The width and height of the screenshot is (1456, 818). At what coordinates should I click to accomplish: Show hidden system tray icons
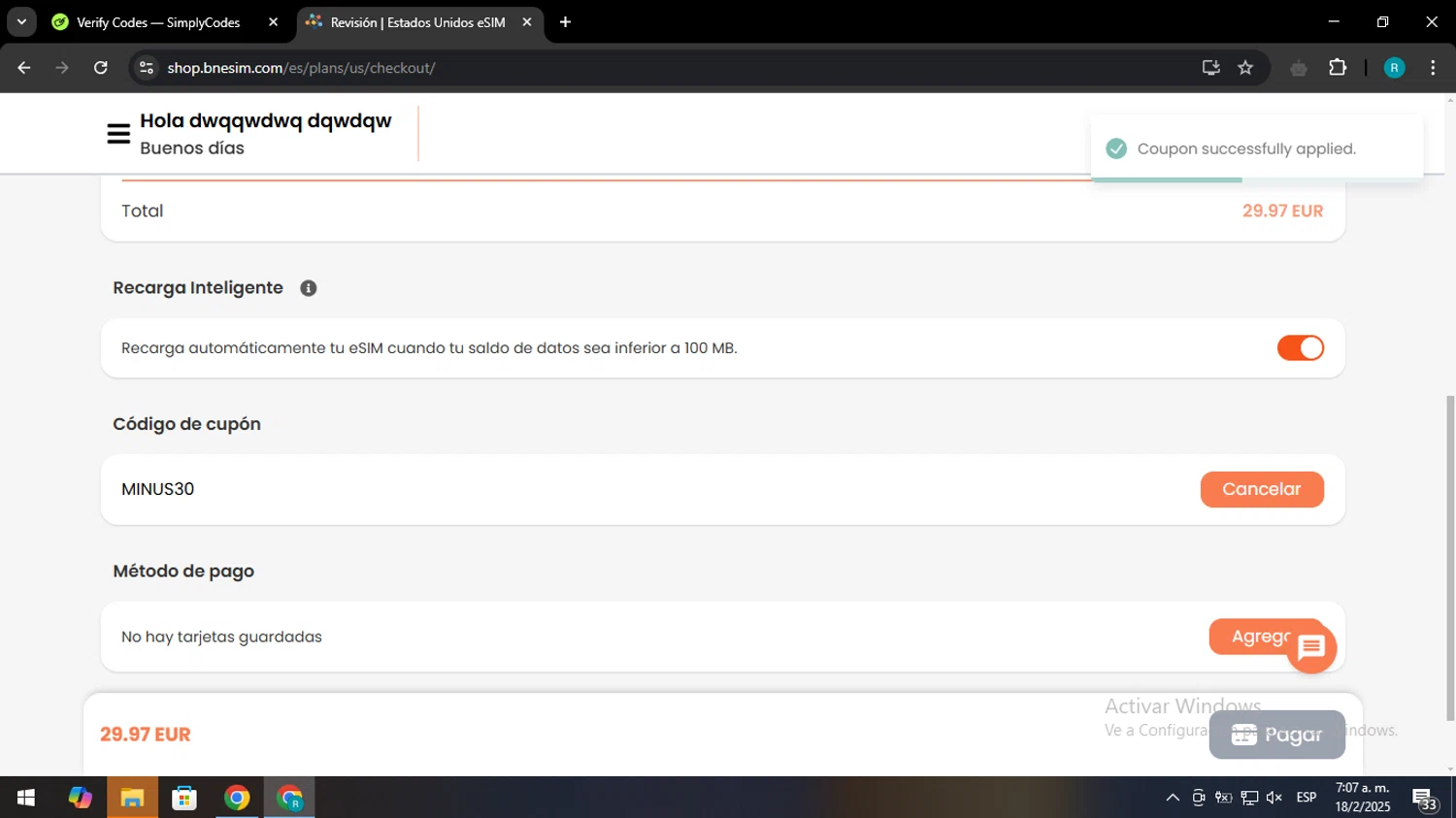1173,798
